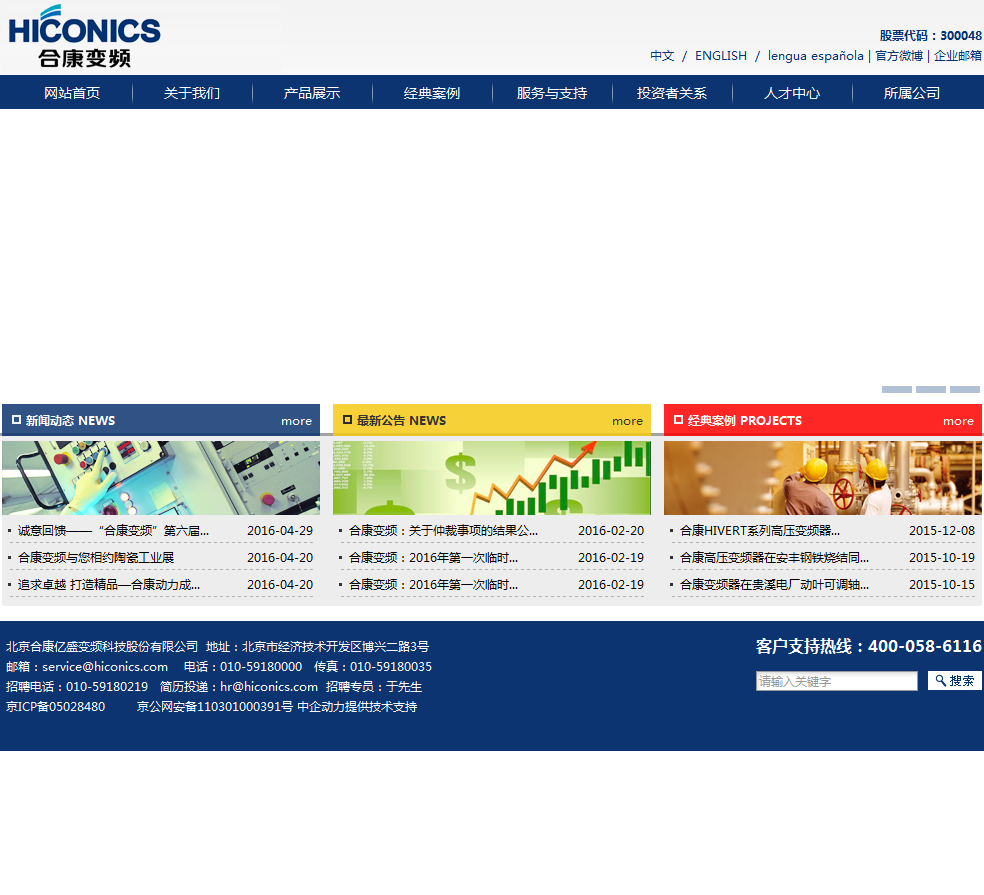This screenshot has height=895, width=984.
Task: Click the 股票代码：300048 text
Action: [930, 36]
